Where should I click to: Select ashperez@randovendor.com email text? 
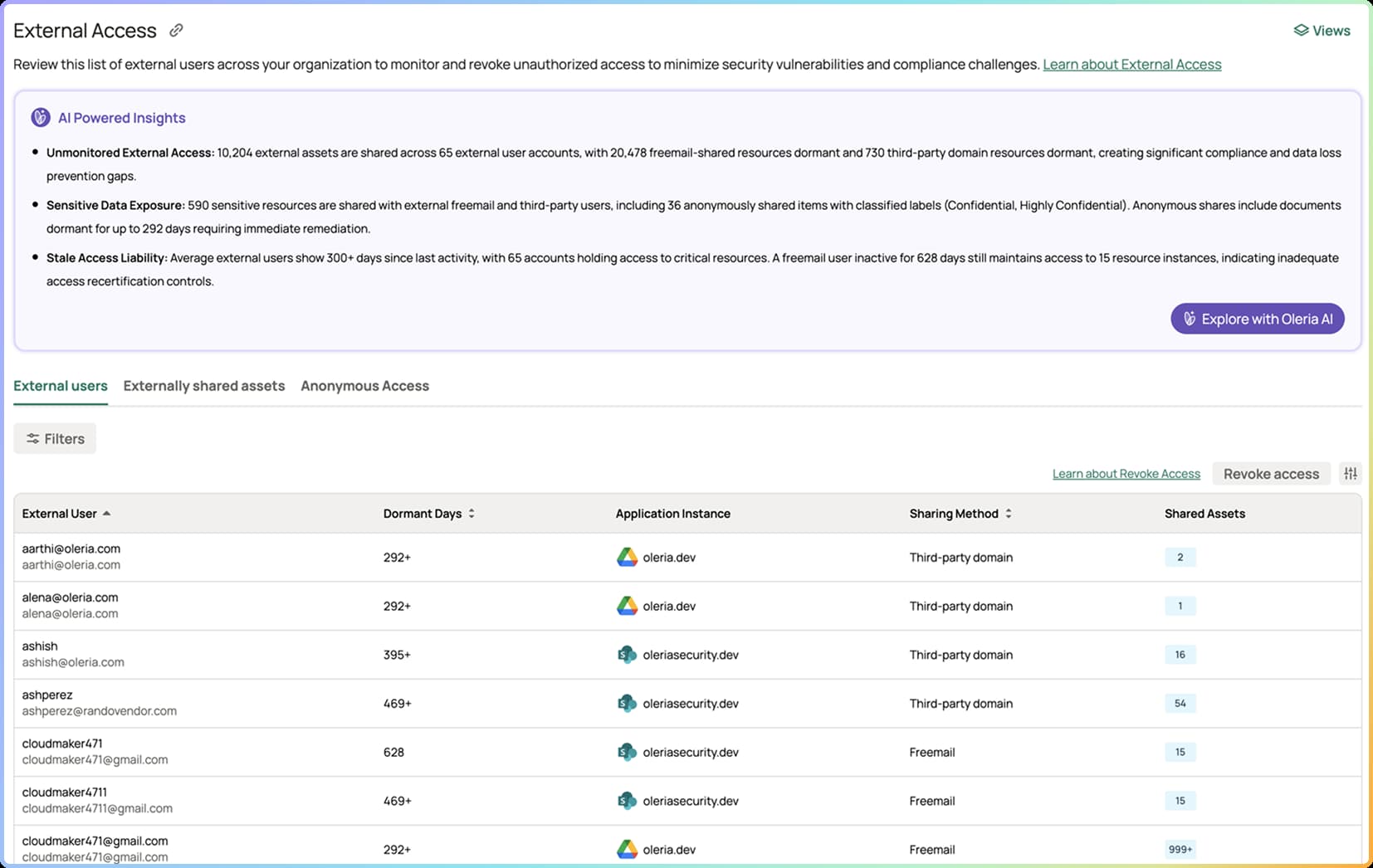pos(99,711)
